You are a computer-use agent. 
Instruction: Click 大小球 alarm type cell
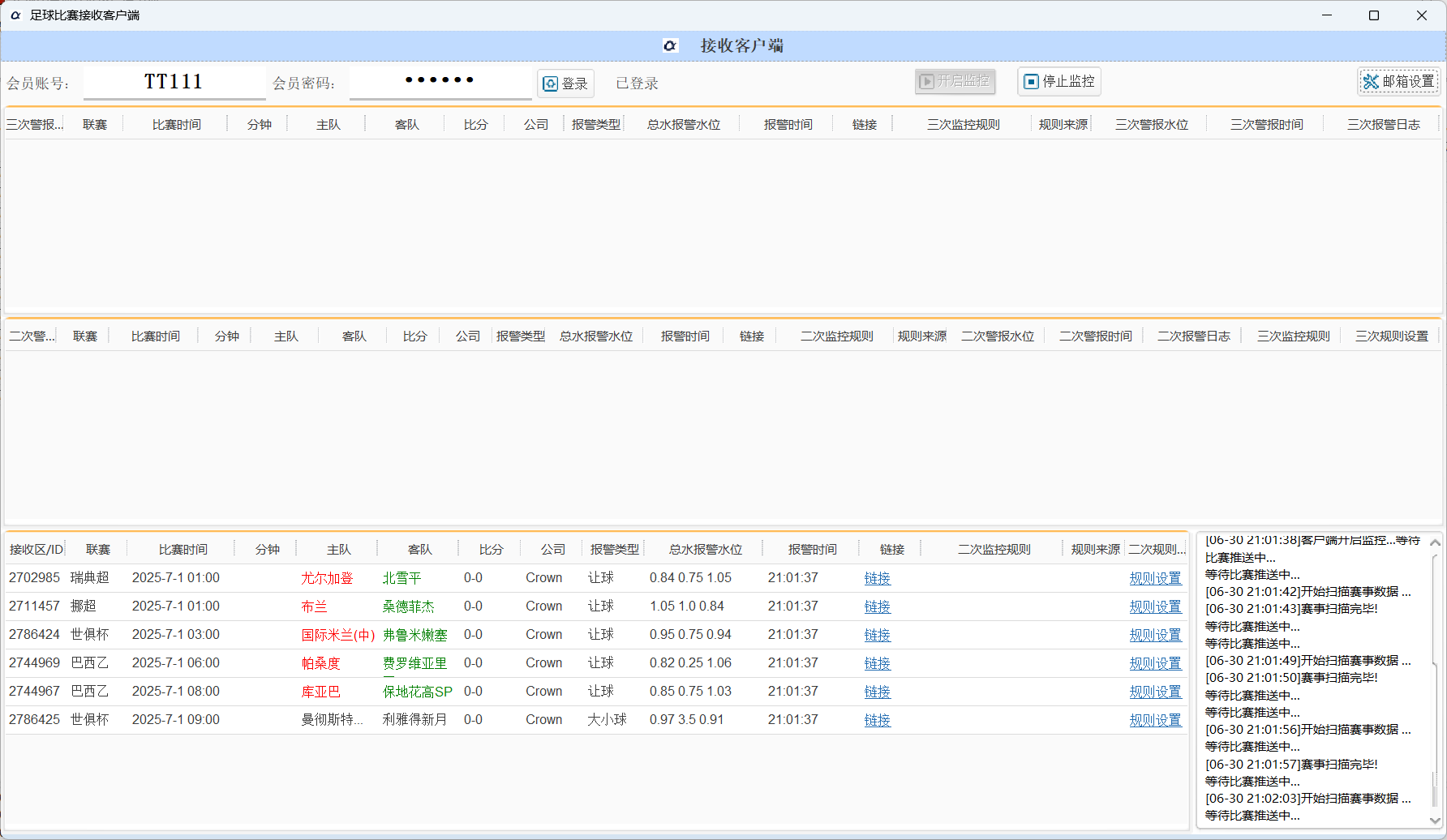point(607,719)
